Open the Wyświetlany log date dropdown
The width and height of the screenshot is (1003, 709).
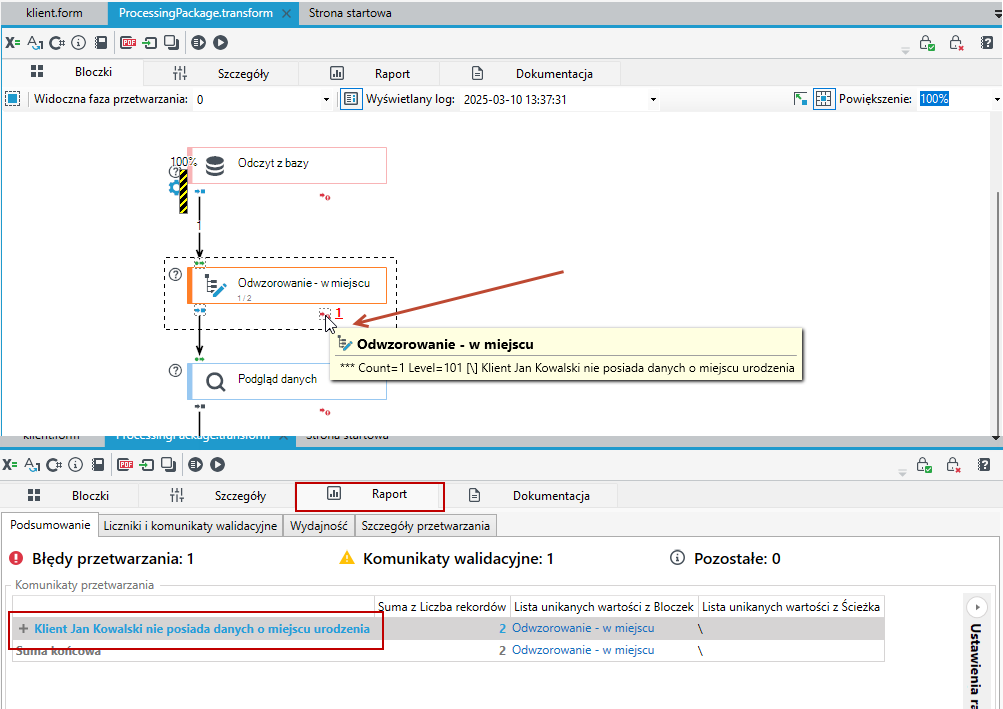(653, 100)
